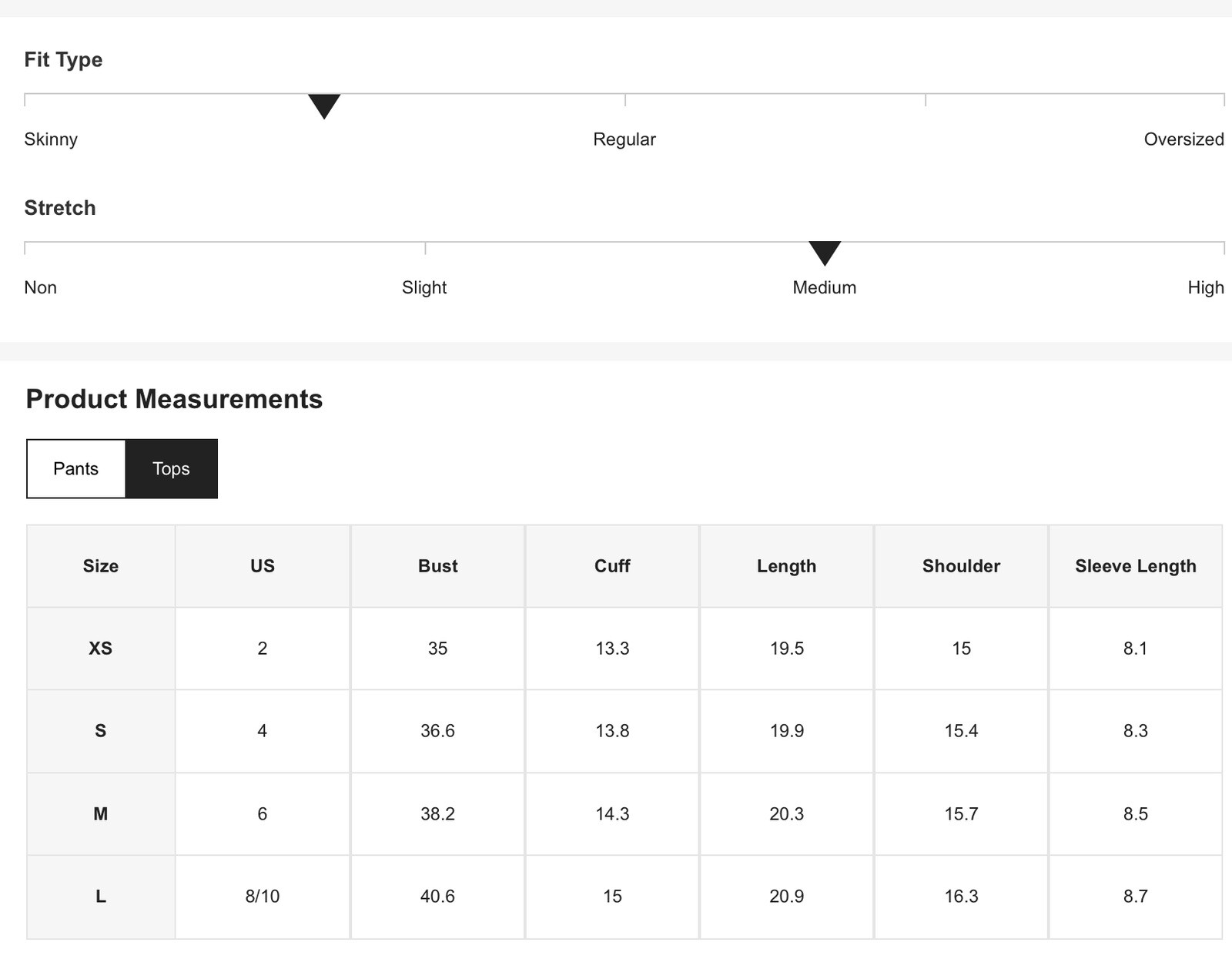Click the Fit Type triangle marker
This screenshot has height=969, width=1232.
pyautogui.click(x=324, y=106)
